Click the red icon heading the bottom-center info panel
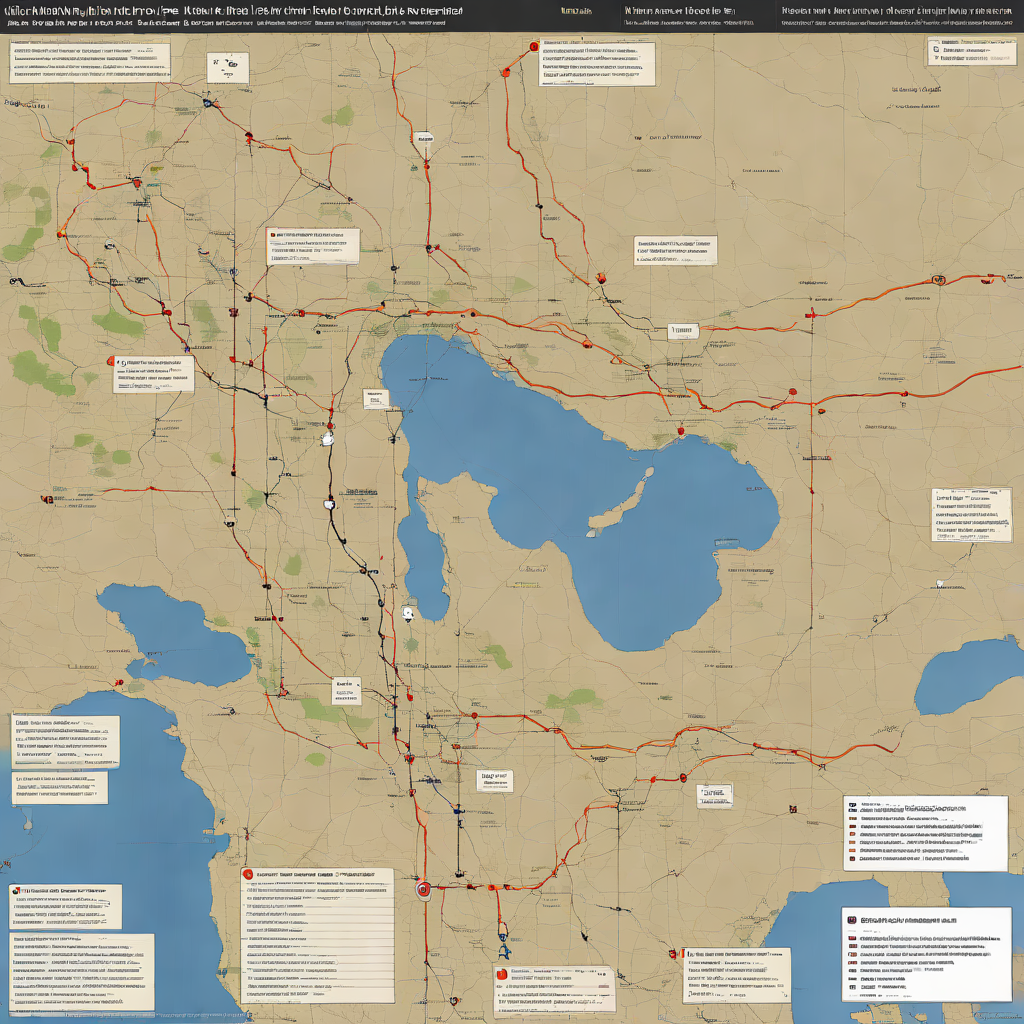1024x1024 pixels. pyautogui.click(x=248, y=873)
